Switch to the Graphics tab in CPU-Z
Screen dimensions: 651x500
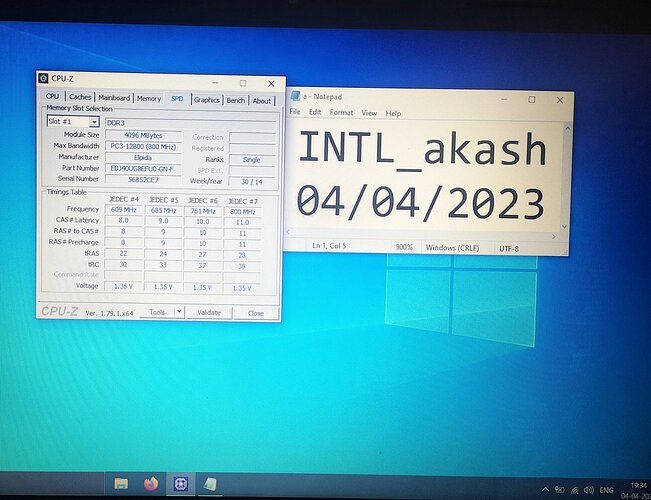[x=207, y=99]
